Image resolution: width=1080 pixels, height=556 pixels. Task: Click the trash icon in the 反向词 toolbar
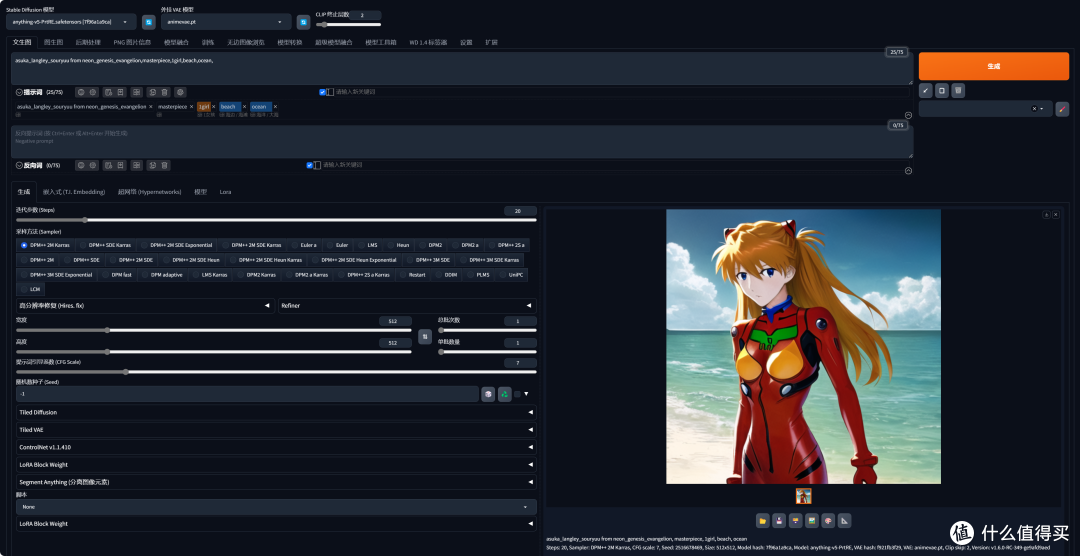(165, 165)
